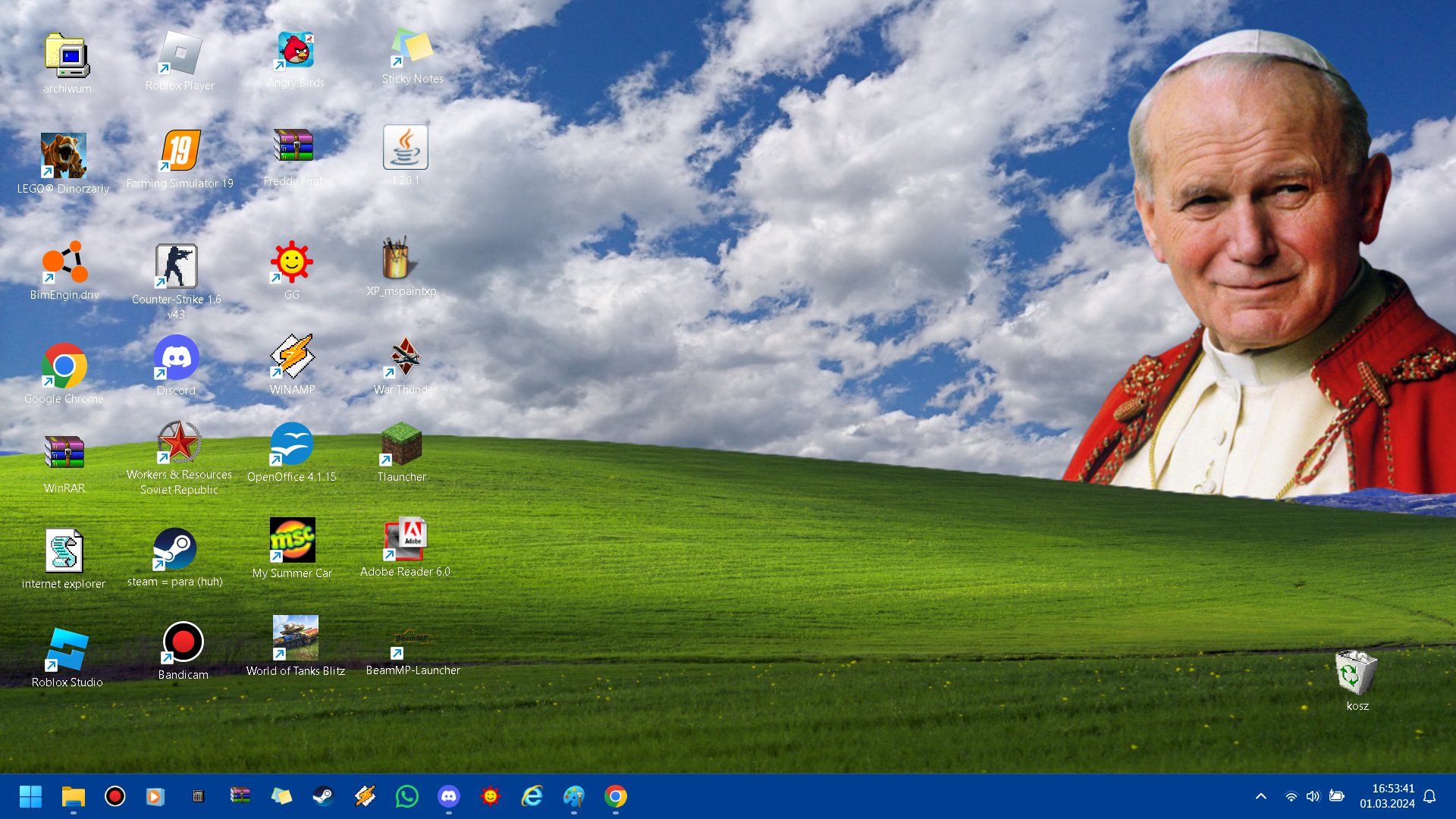Select World of Tanks Blitz shortcut
The height and width of the screenshot is (819, 1456).
(x=295, y=638)
